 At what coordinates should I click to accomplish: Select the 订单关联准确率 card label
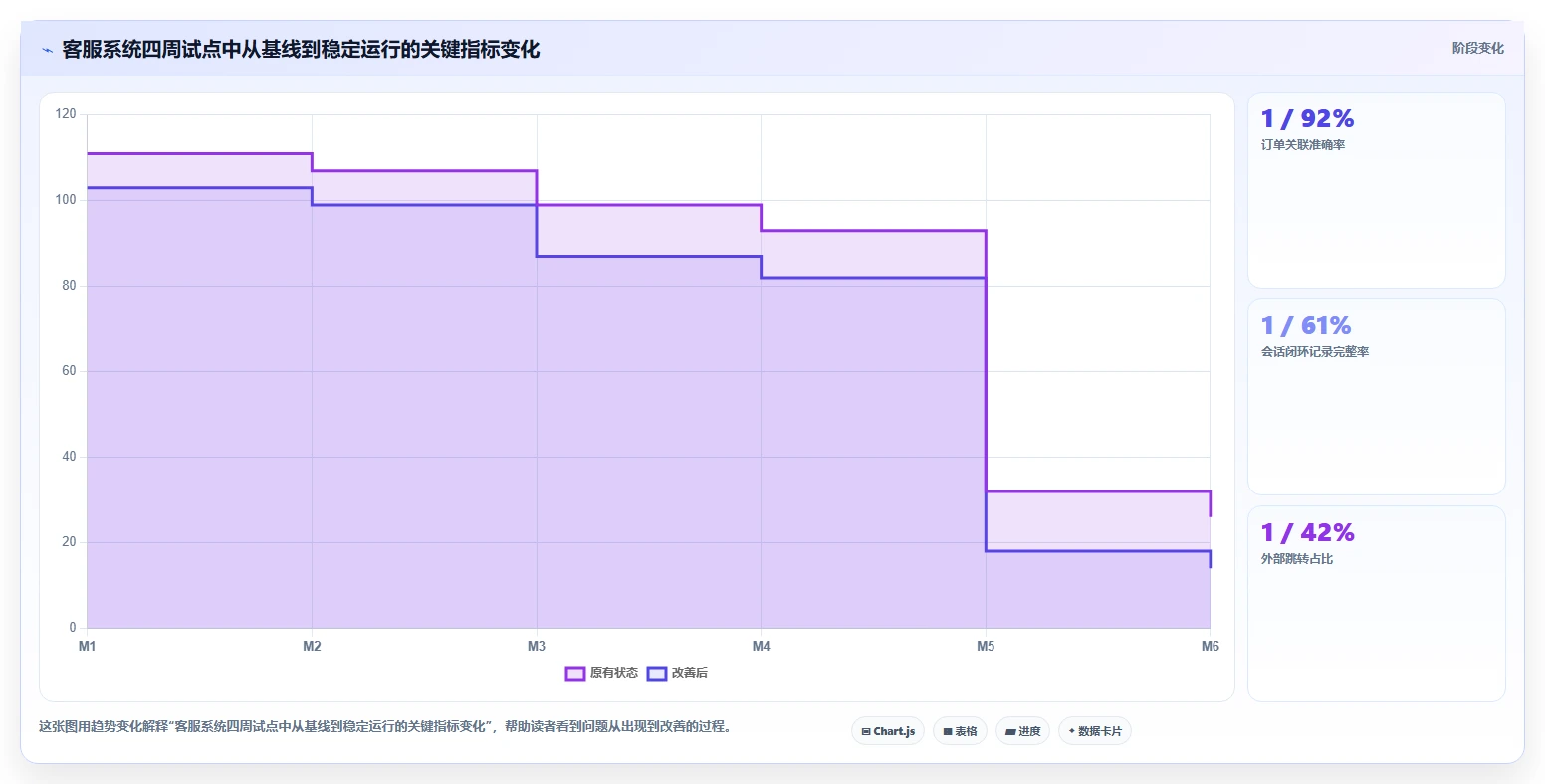pos(1303,145)
